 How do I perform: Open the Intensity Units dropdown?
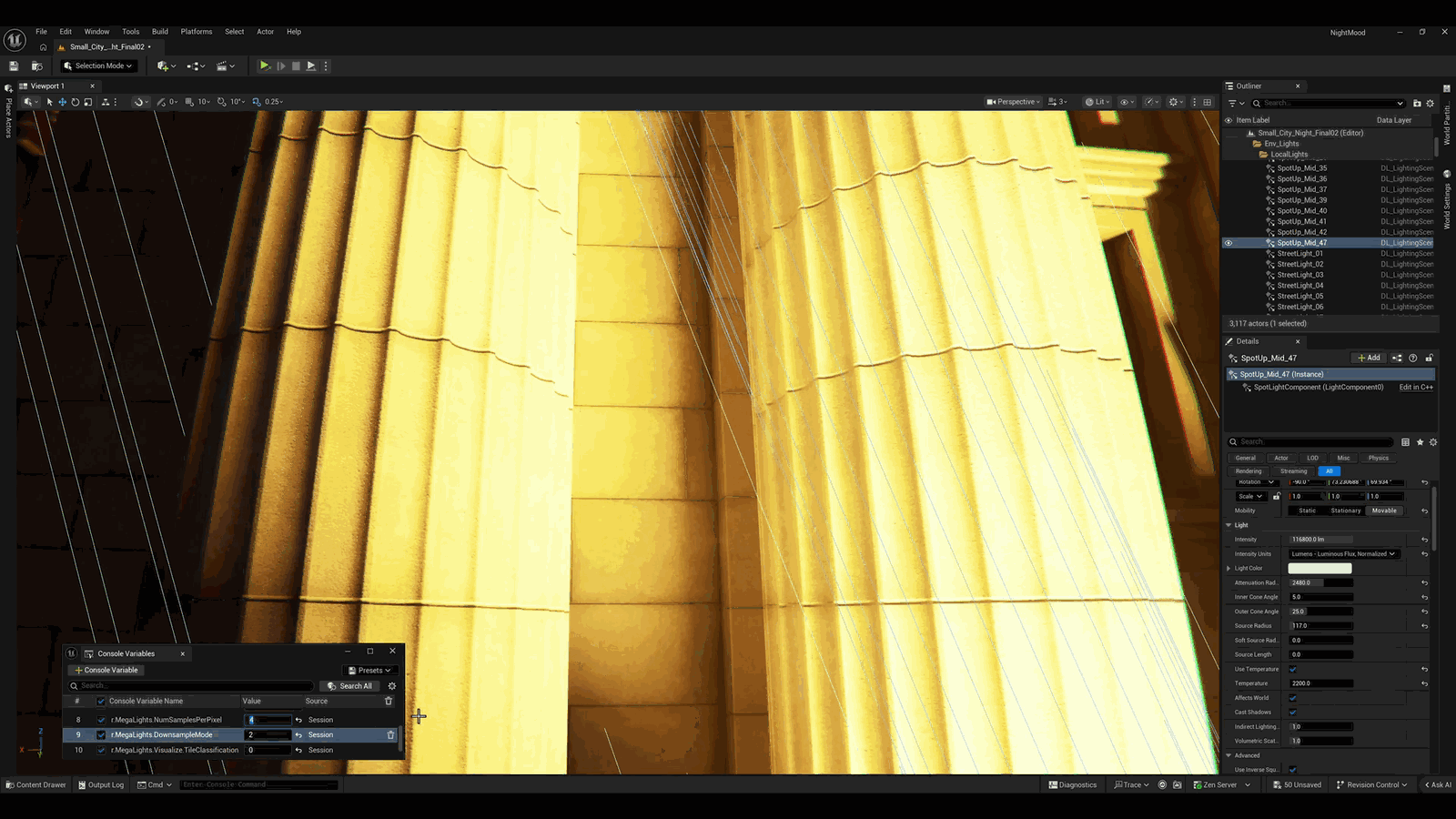(1344, 554)
